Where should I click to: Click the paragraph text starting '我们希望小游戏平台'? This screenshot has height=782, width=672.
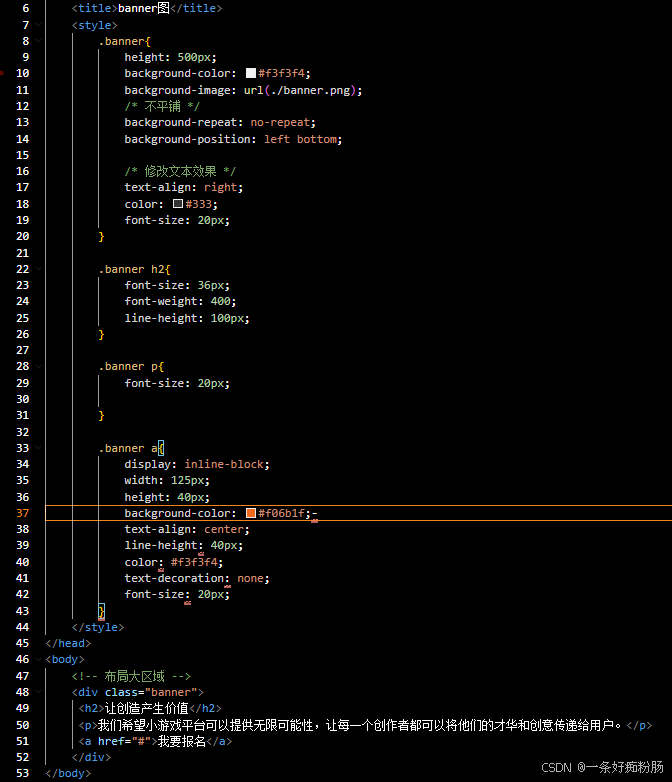pyautogui.click(x=359, y=725)
